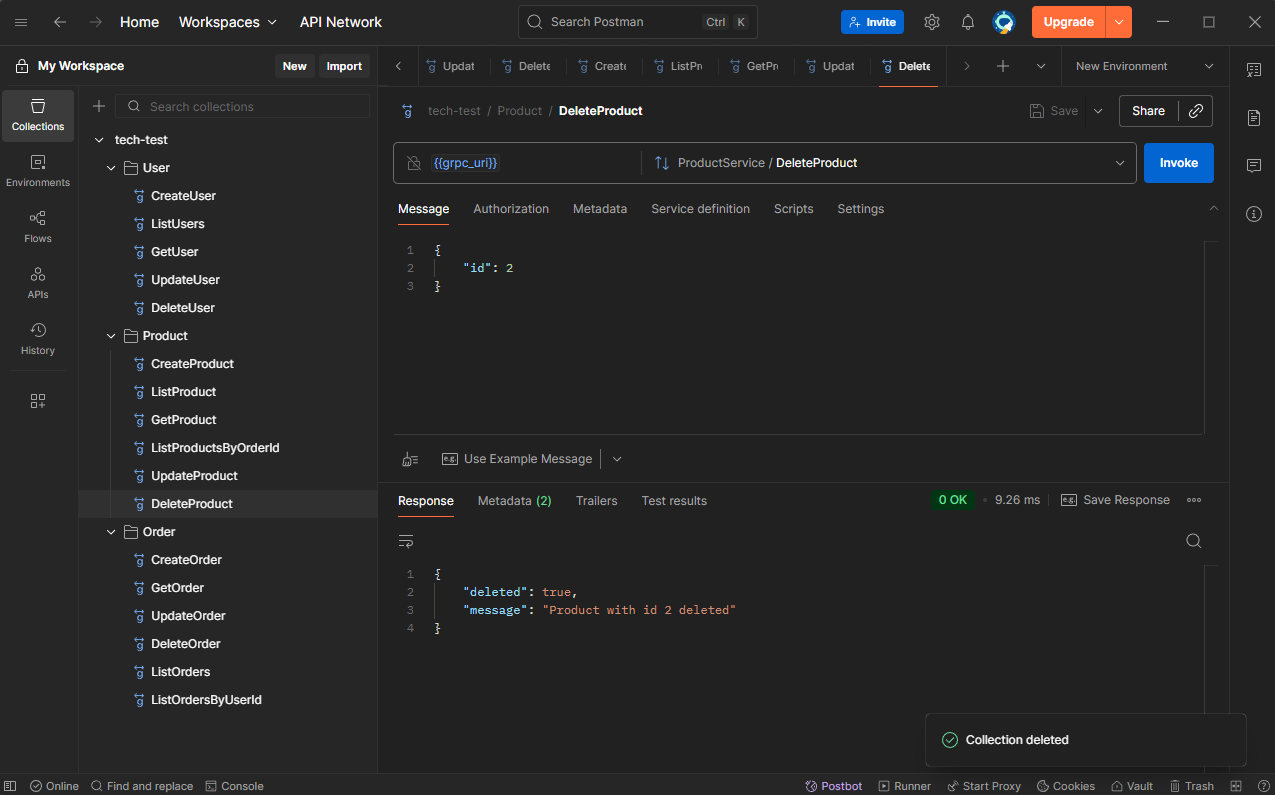
Task: Switch to the Service definition tab
Action: tap(700, 209)
